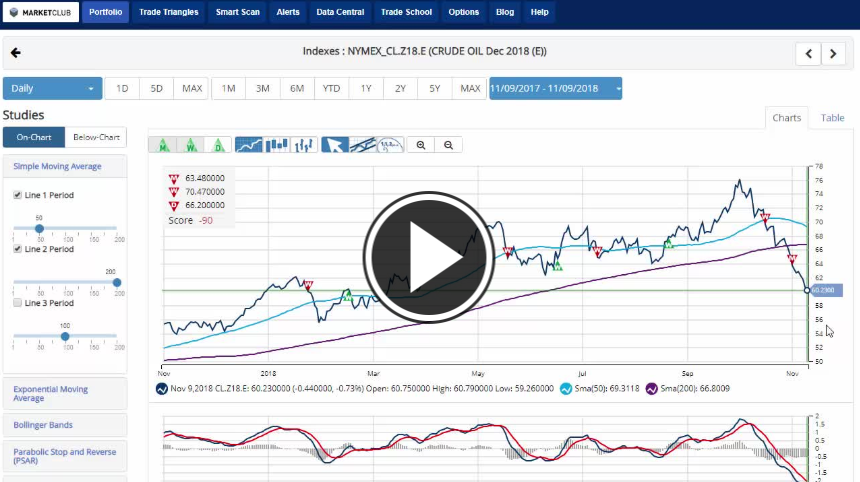The width and height of the screenshot is (860, 482).
Task: Select the pointer cursor tool
Action: click(335, 145)
